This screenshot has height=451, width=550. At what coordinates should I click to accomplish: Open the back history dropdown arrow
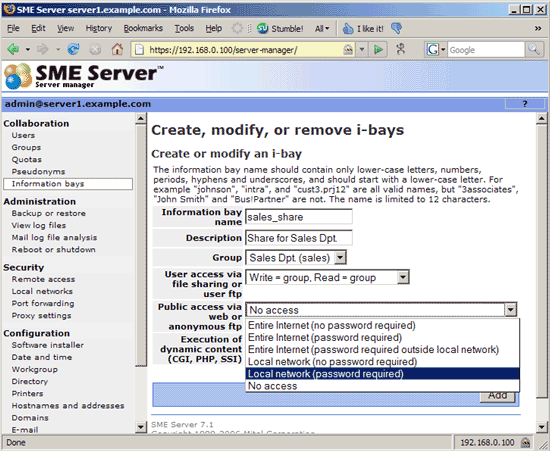coord(27,49)
